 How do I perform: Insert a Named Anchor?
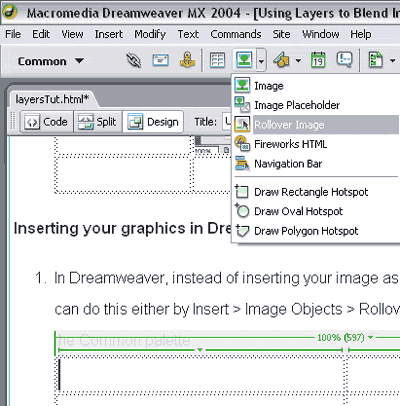[x=187, y=60]
